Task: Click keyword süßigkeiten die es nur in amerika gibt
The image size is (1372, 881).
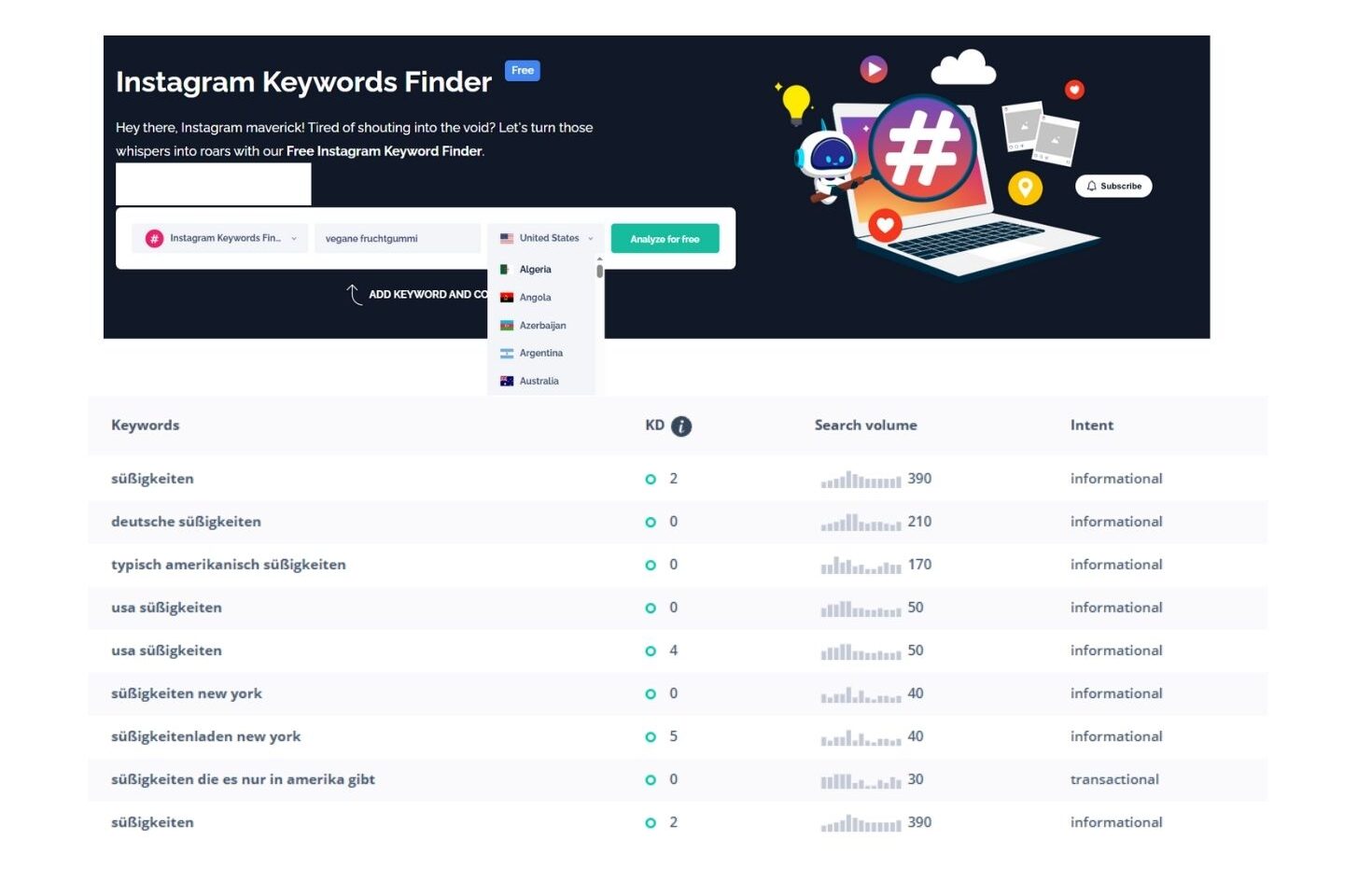Action: click(243, 780)
